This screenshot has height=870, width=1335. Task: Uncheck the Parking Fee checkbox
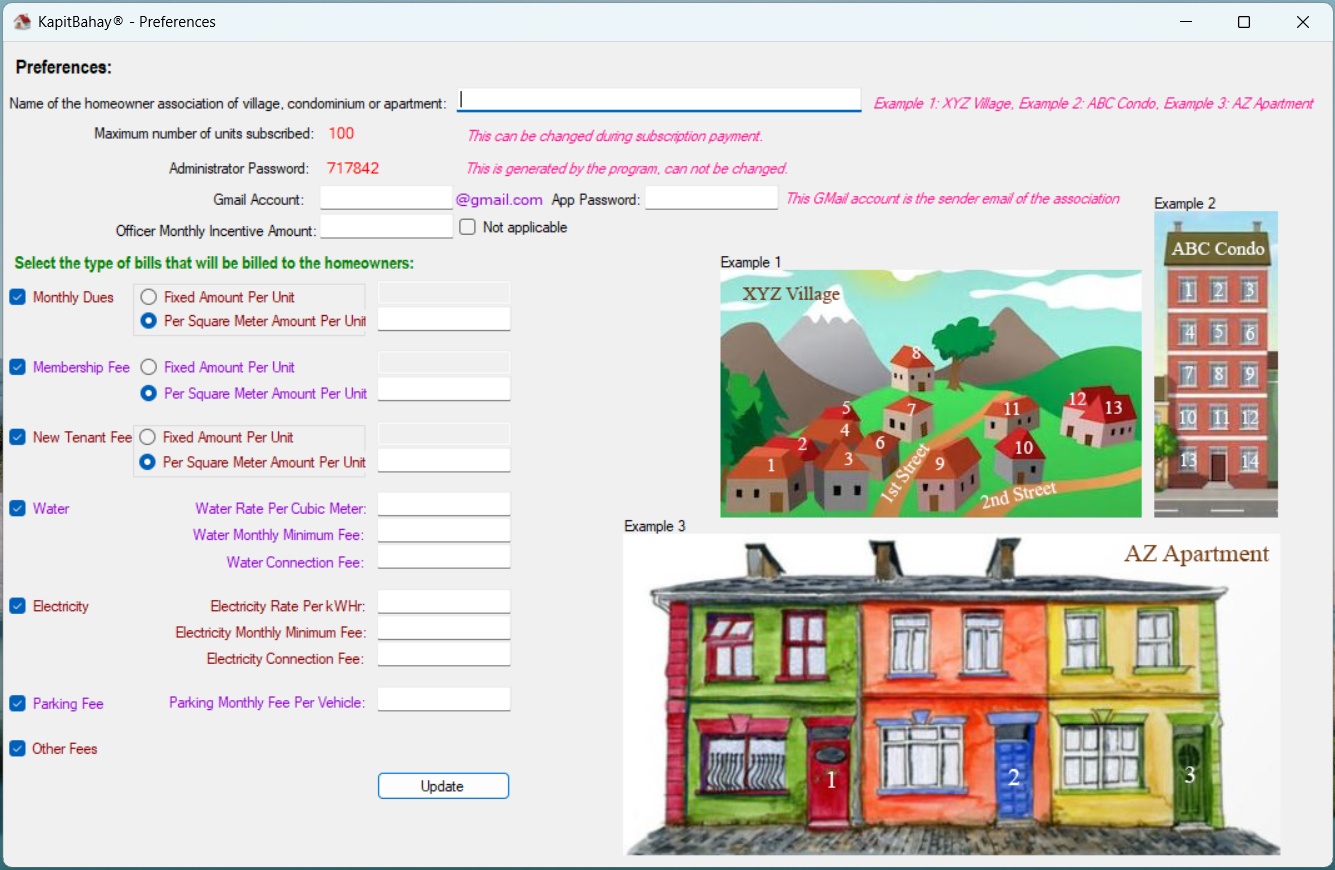point(18,703)
